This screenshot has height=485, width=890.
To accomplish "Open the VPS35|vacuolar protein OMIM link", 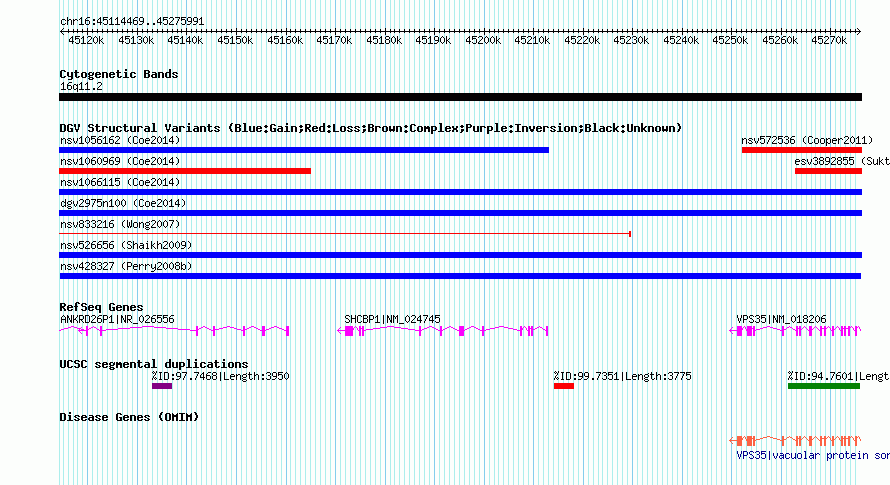I will (x=813, y=455).
